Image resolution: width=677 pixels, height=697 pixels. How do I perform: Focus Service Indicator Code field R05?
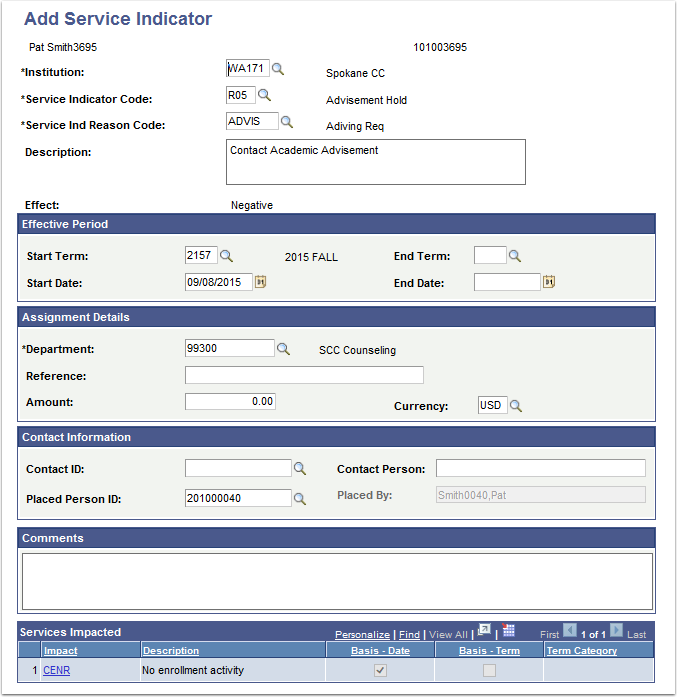point(240,95)
